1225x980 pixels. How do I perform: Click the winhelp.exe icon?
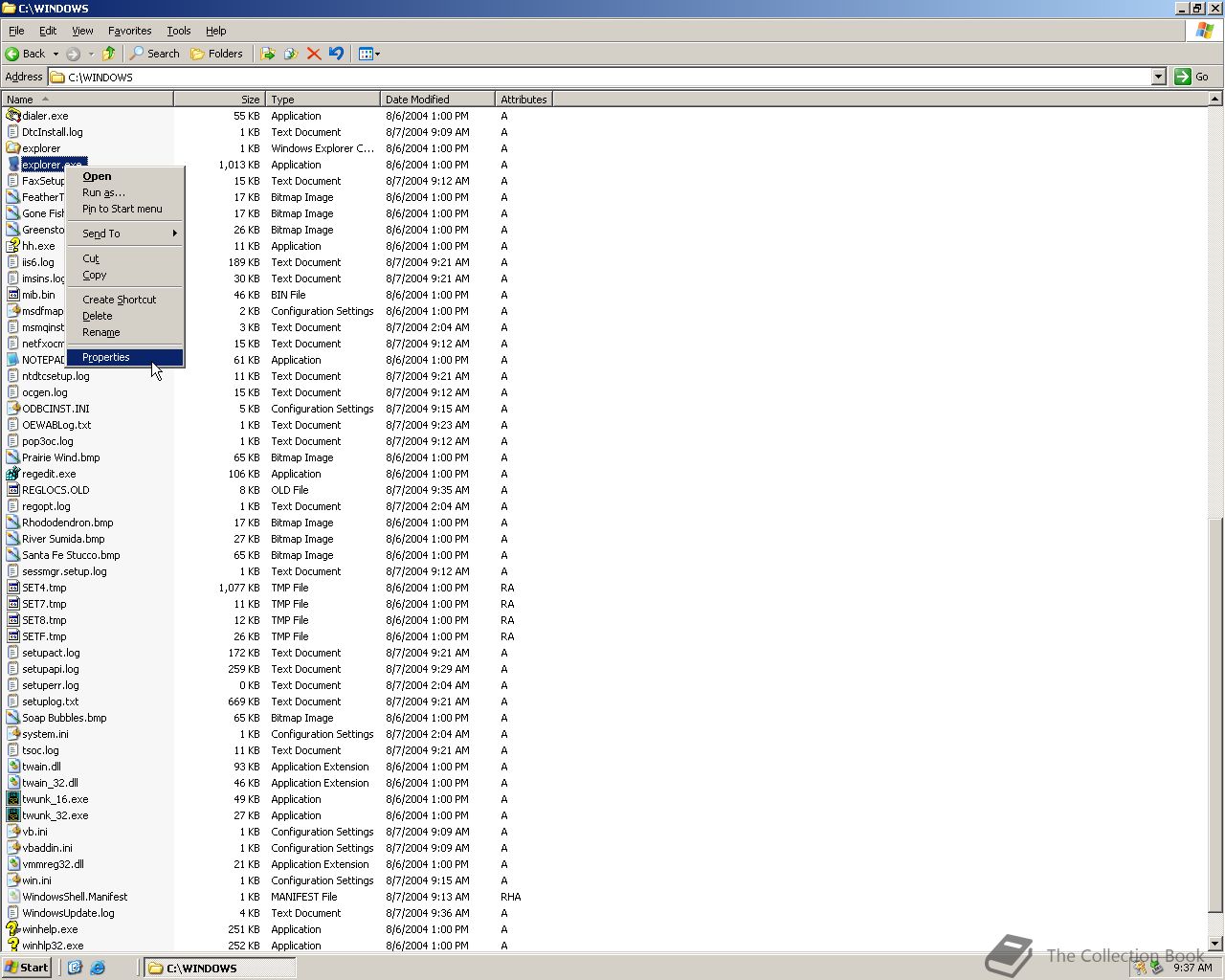point(13,929)
